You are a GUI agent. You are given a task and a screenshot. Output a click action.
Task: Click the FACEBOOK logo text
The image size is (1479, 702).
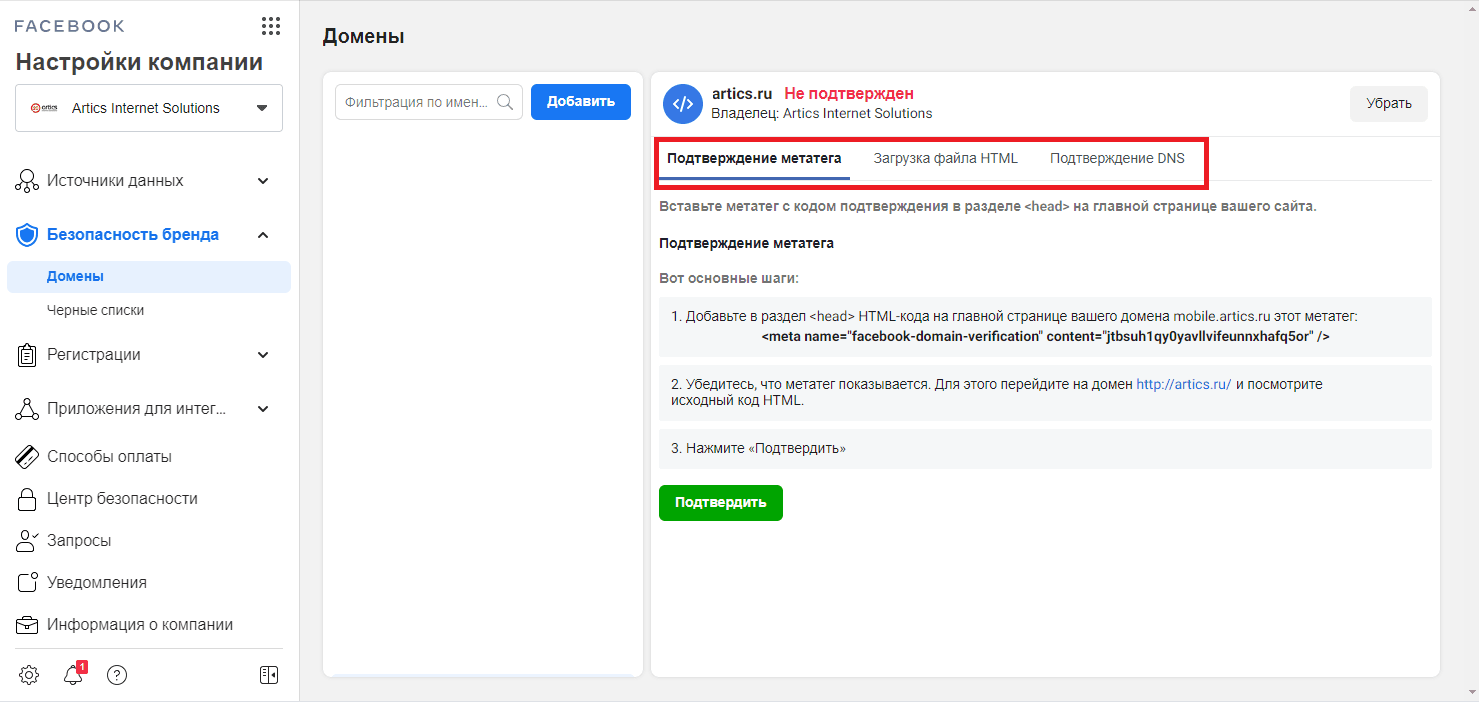pos(70,26)
